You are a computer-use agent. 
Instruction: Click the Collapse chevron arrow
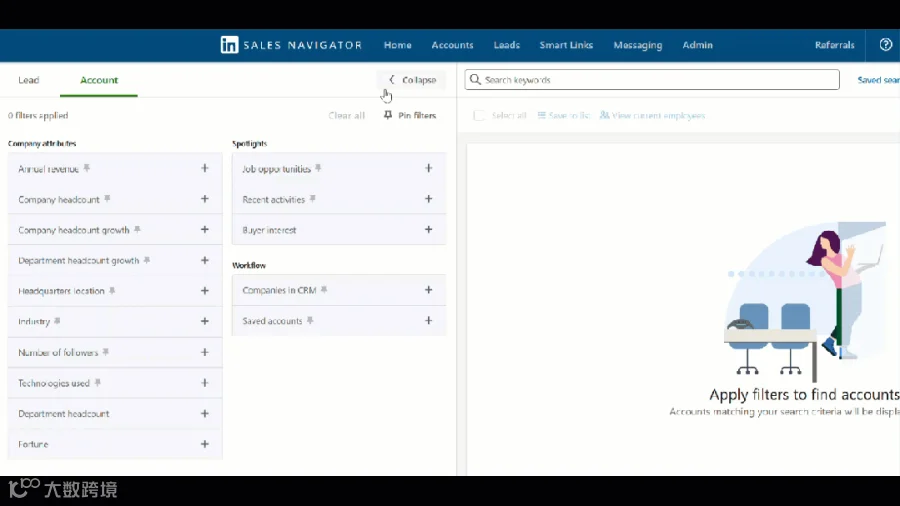pyautogui.click(x=391, y=80)
